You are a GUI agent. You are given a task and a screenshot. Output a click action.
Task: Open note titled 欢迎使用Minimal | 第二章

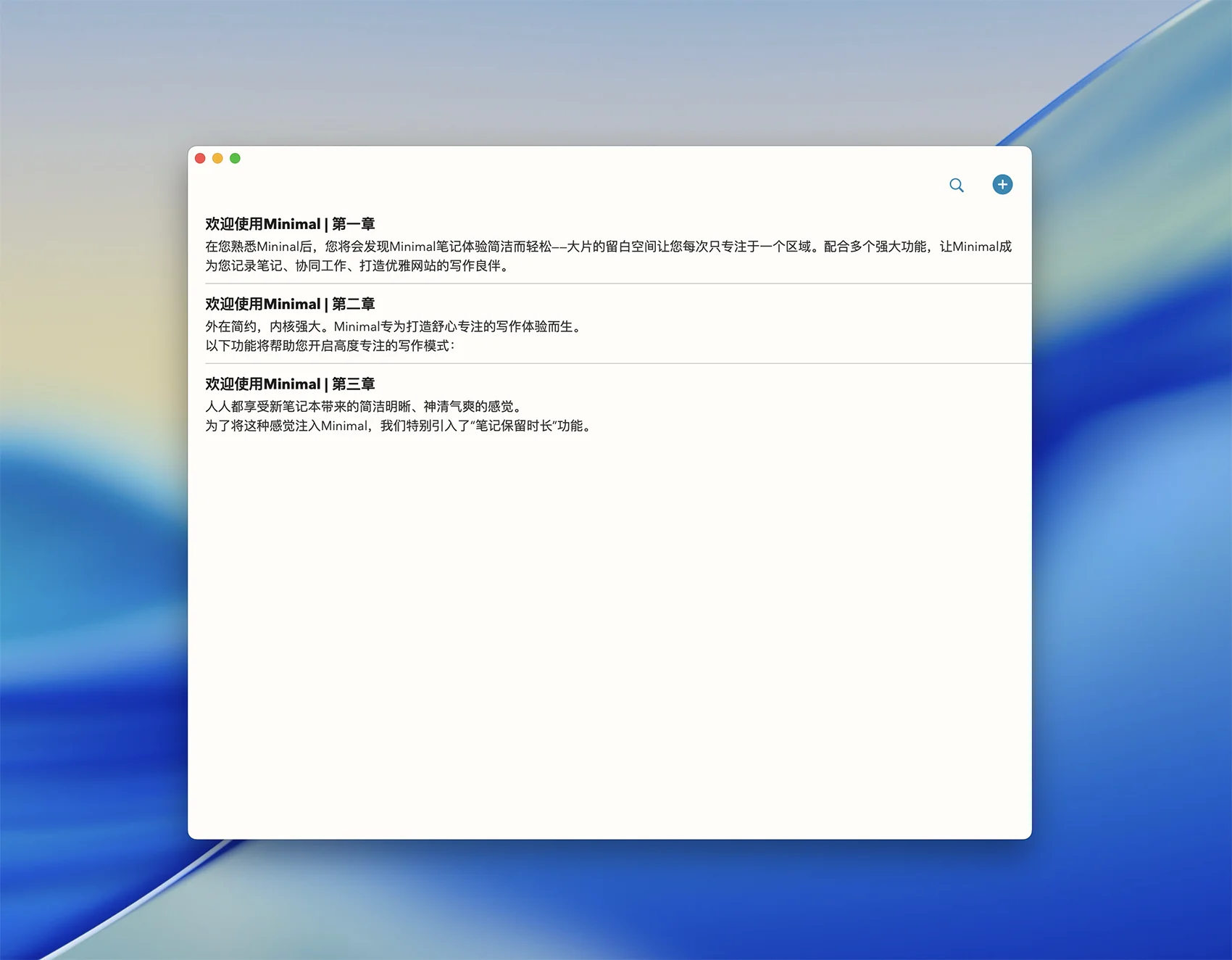coord(290,304)
